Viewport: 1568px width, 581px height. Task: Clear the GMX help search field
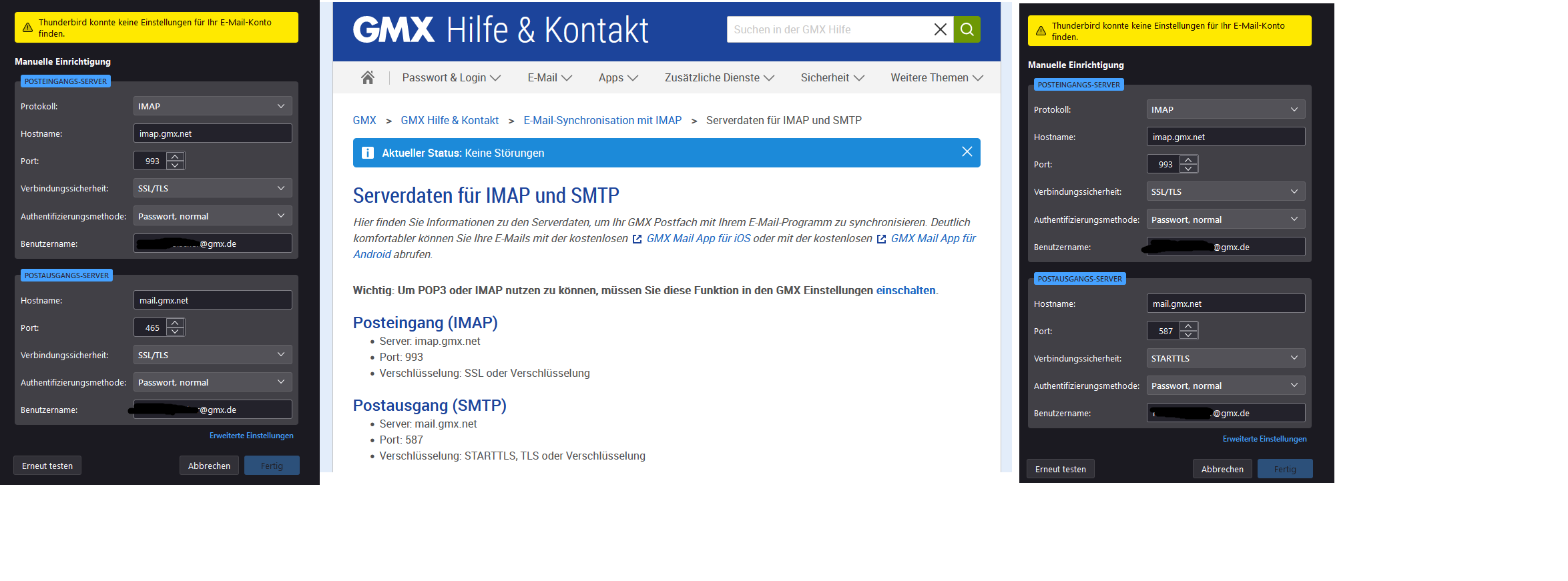point(940,29)
